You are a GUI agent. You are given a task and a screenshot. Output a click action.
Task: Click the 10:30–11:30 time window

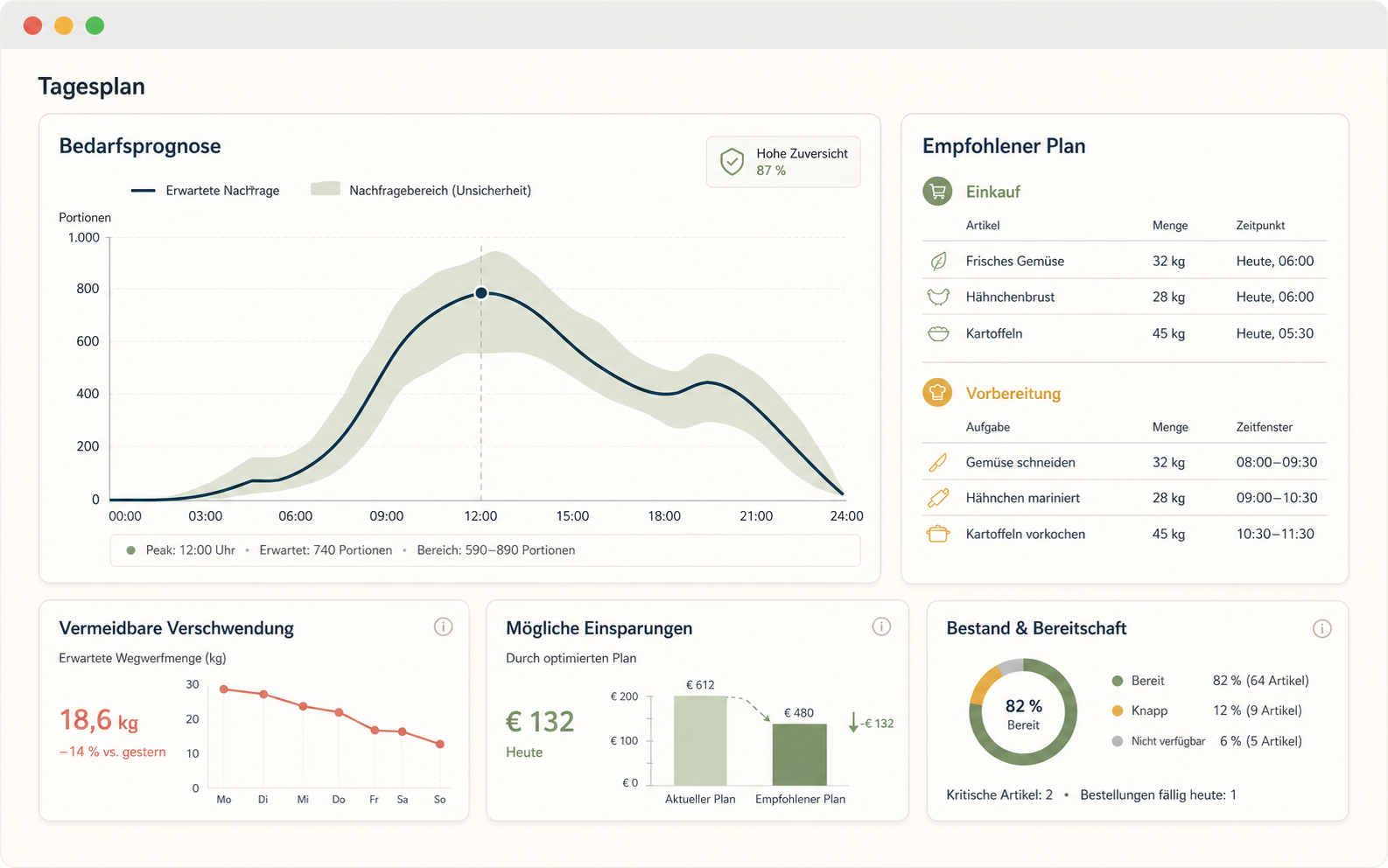pos(1275,534)
